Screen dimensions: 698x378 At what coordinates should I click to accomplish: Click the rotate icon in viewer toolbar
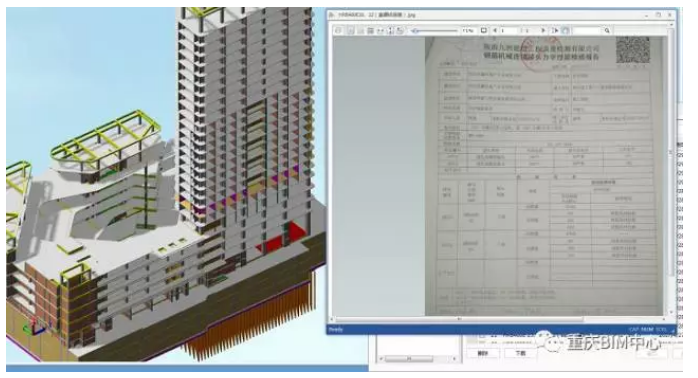click(x=400, y=30)
